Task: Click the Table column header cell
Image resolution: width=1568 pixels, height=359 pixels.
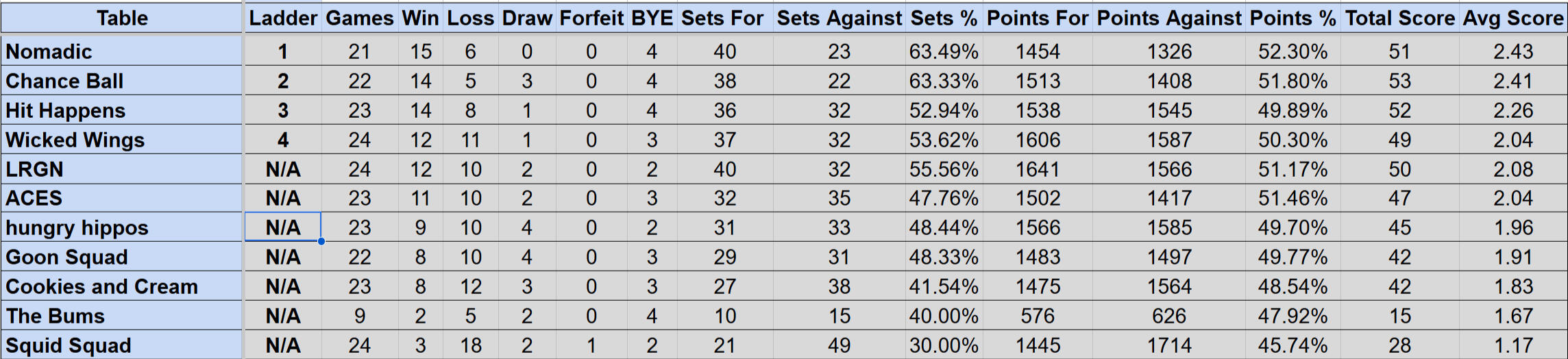Action: 122,18
